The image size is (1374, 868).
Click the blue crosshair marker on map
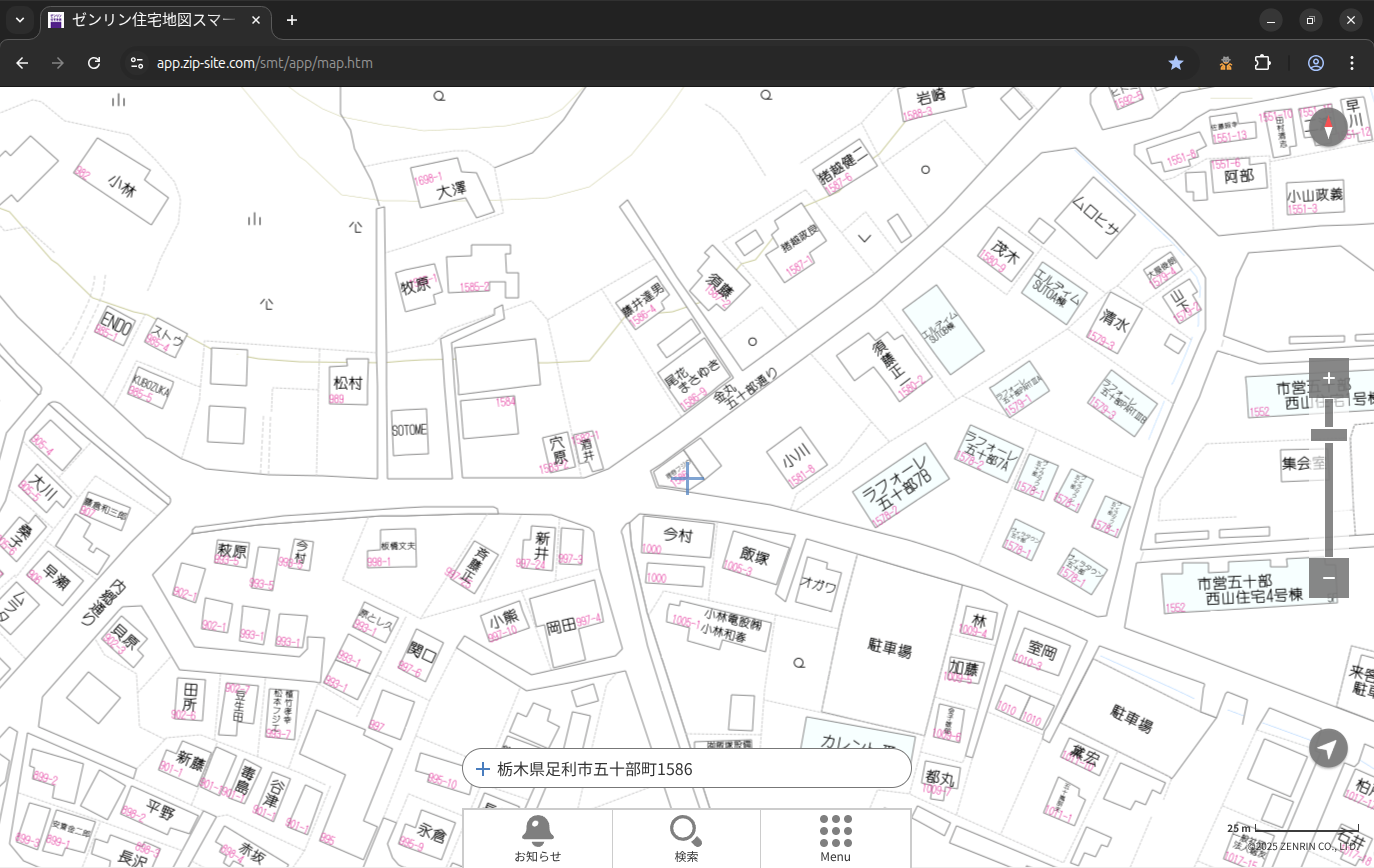pos(688,478)
